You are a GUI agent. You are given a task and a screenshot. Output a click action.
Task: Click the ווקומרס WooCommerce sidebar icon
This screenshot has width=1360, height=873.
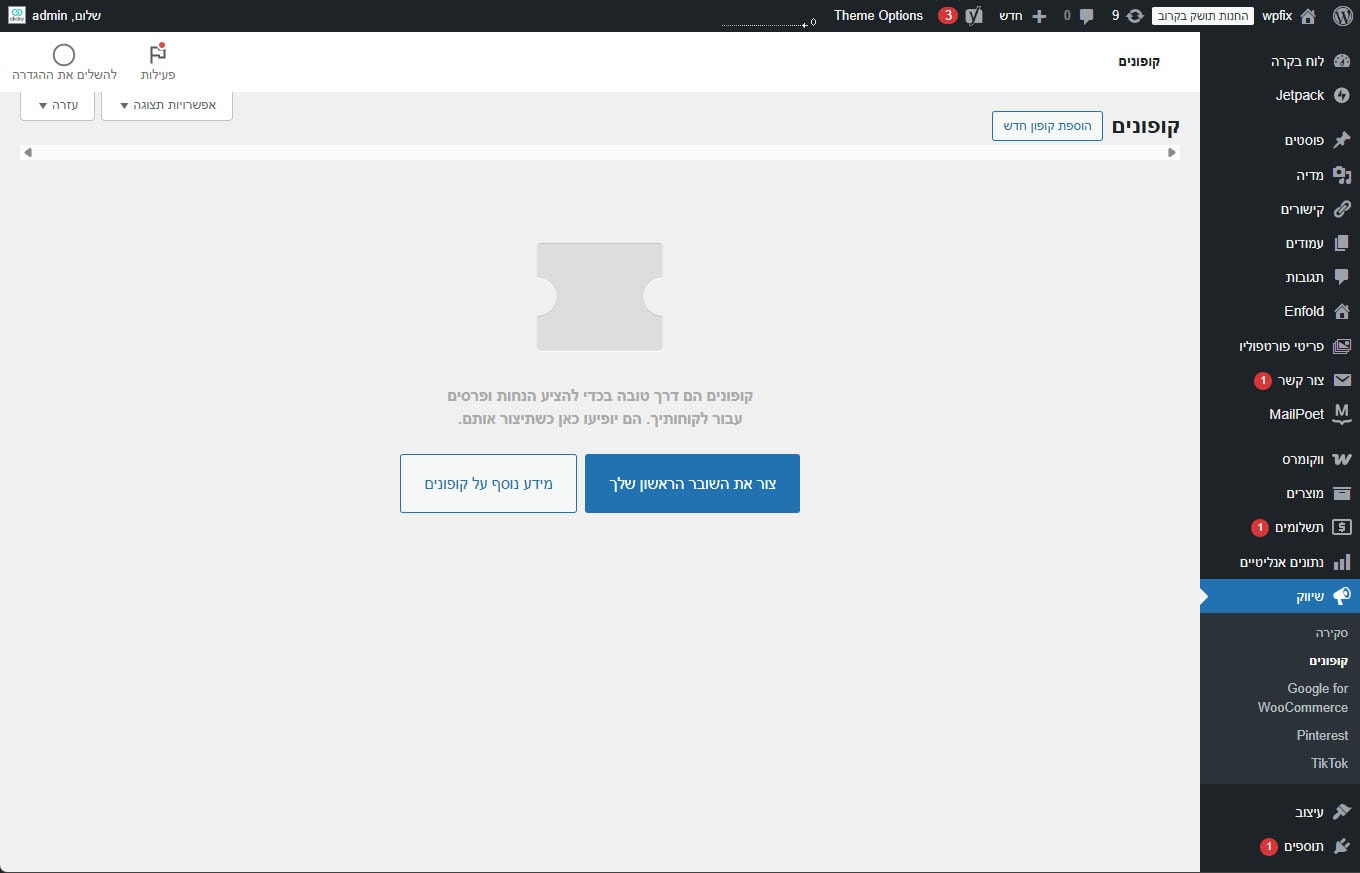(x=1342, y=460)
